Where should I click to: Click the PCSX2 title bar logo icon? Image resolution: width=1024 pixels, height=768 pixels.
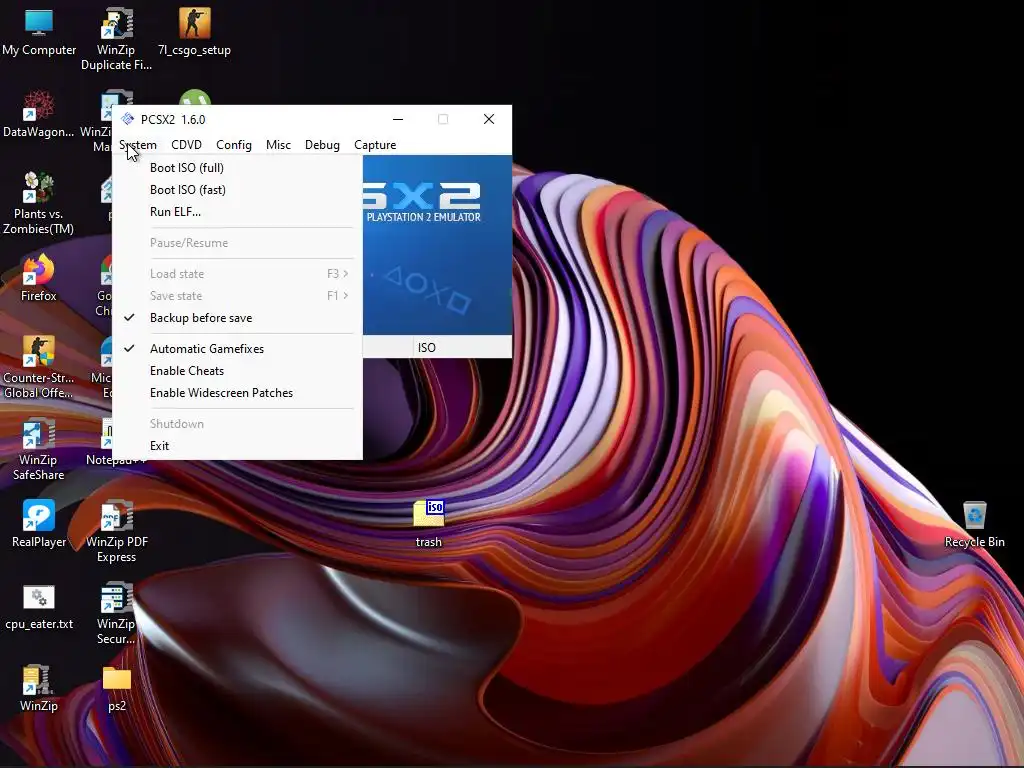point(127,119)
